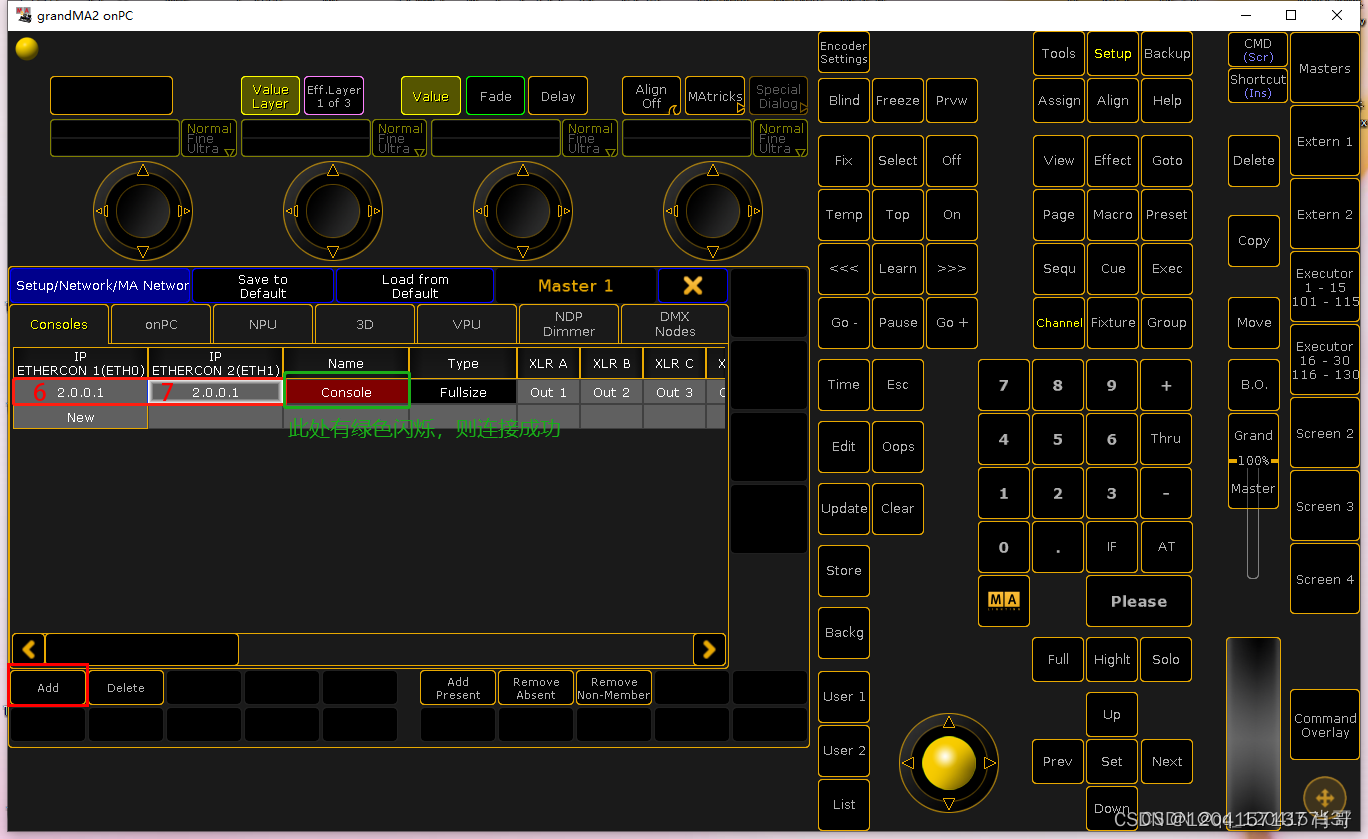Click the first encoder dial
The height and width of the screenshot is (839, 1368).
coord(143,211)
